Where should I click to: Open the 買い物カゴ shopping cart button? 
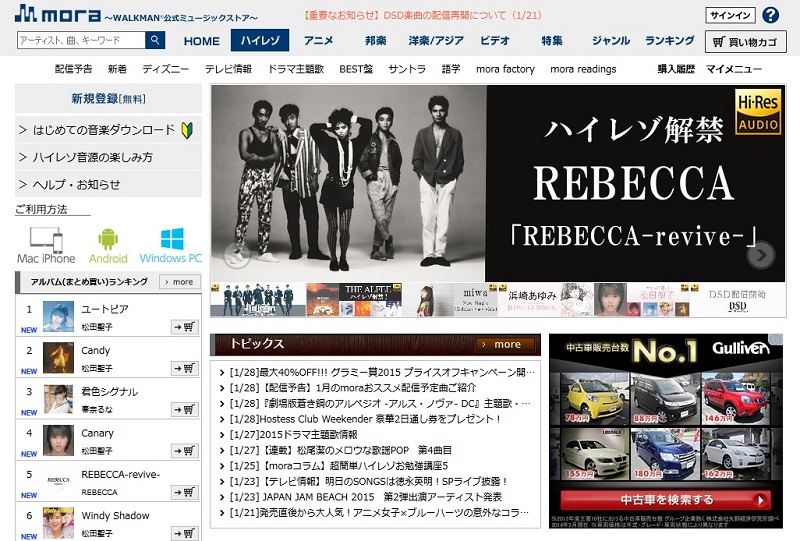point(745,42)
